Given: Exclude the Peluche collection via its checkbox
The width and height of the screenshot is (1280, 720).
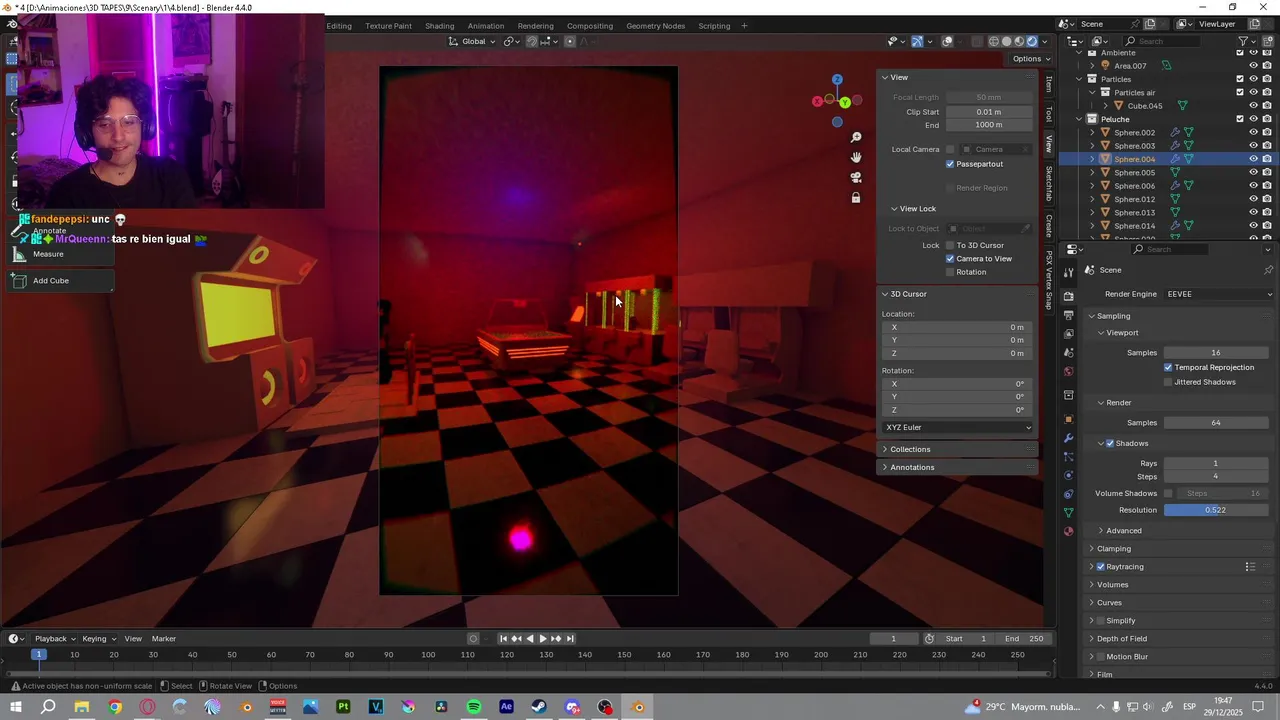Looking at the screenshot, I should [x=1240, y=119].
